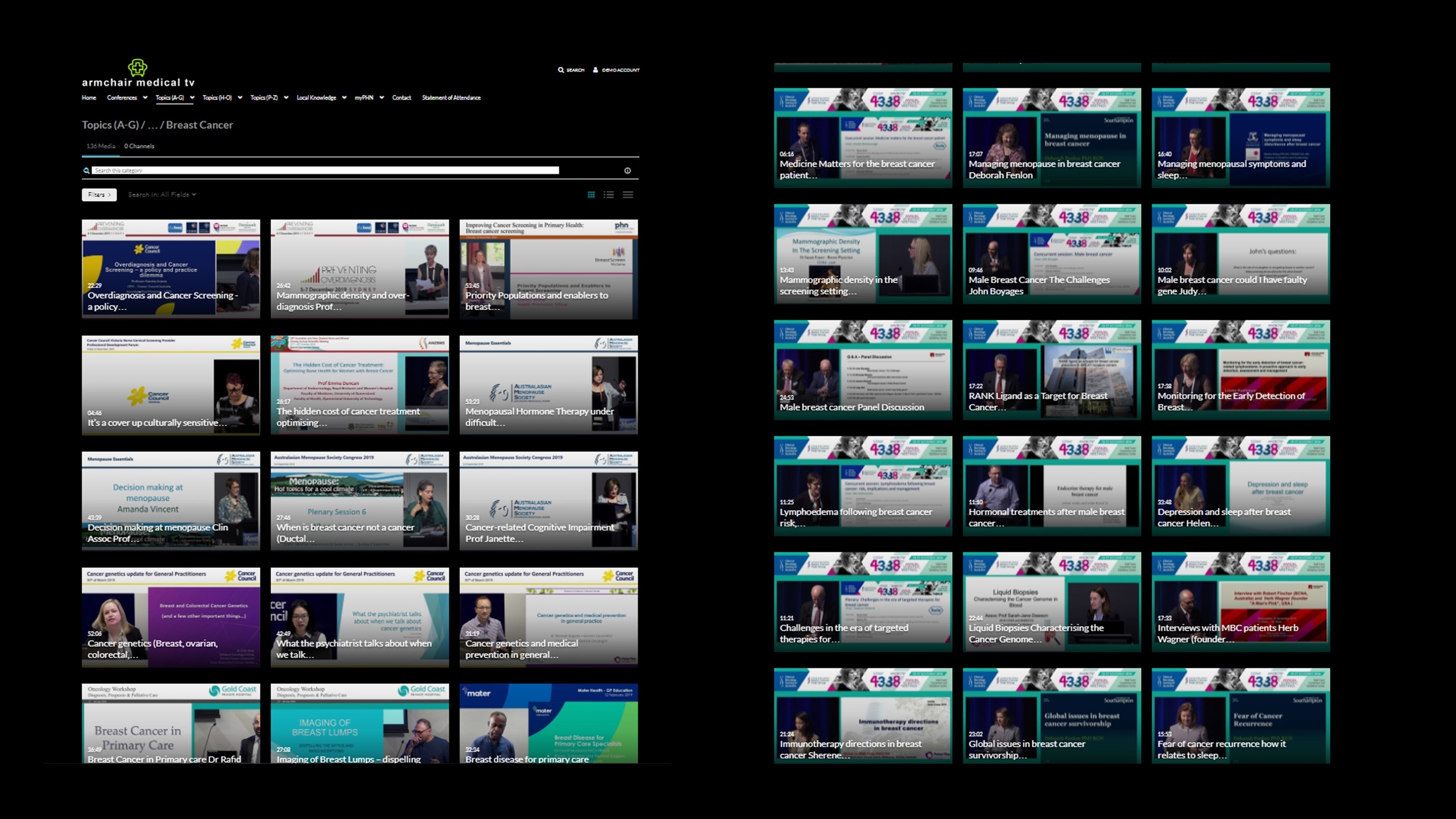This screenshot has height=819, width=1456.
Task: Click the Filters button
Action: pos(99,195)
